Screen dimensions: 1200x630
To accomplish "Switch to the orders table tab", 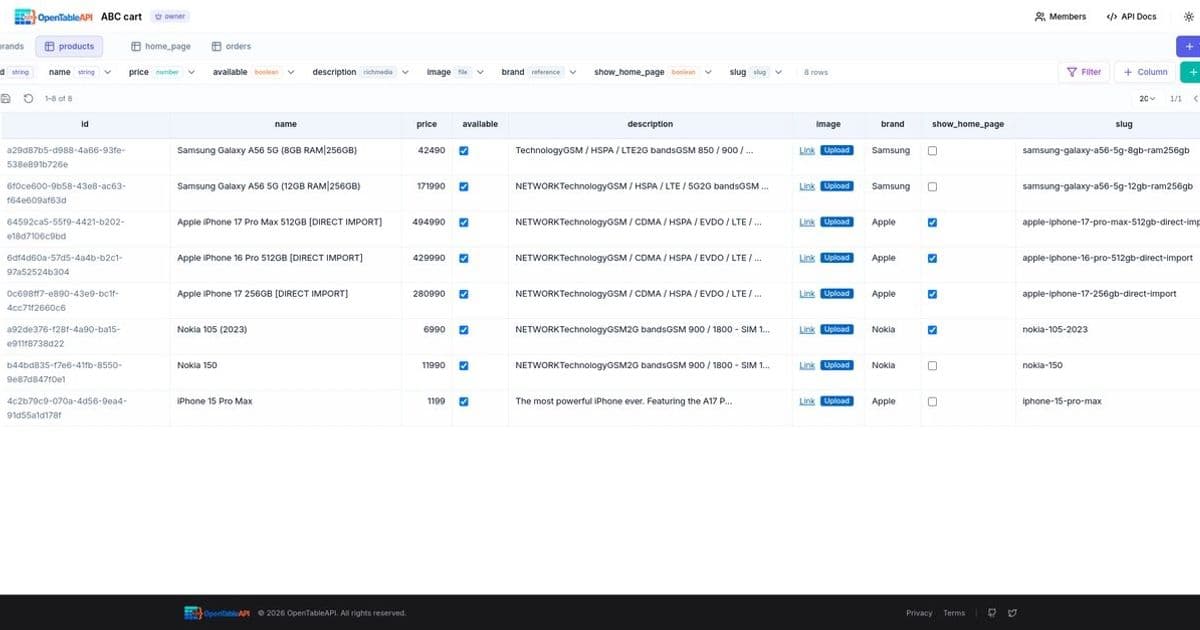I will coord(232,46).
